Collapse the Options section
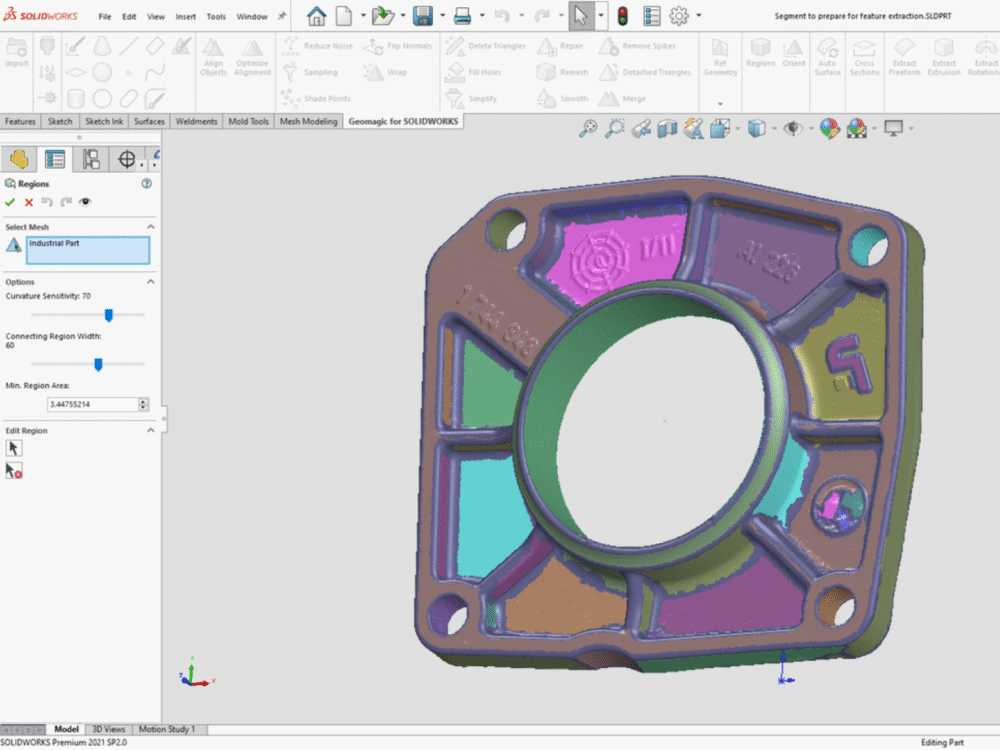This screenshot has height=750, width=1000. pos(151,281)
